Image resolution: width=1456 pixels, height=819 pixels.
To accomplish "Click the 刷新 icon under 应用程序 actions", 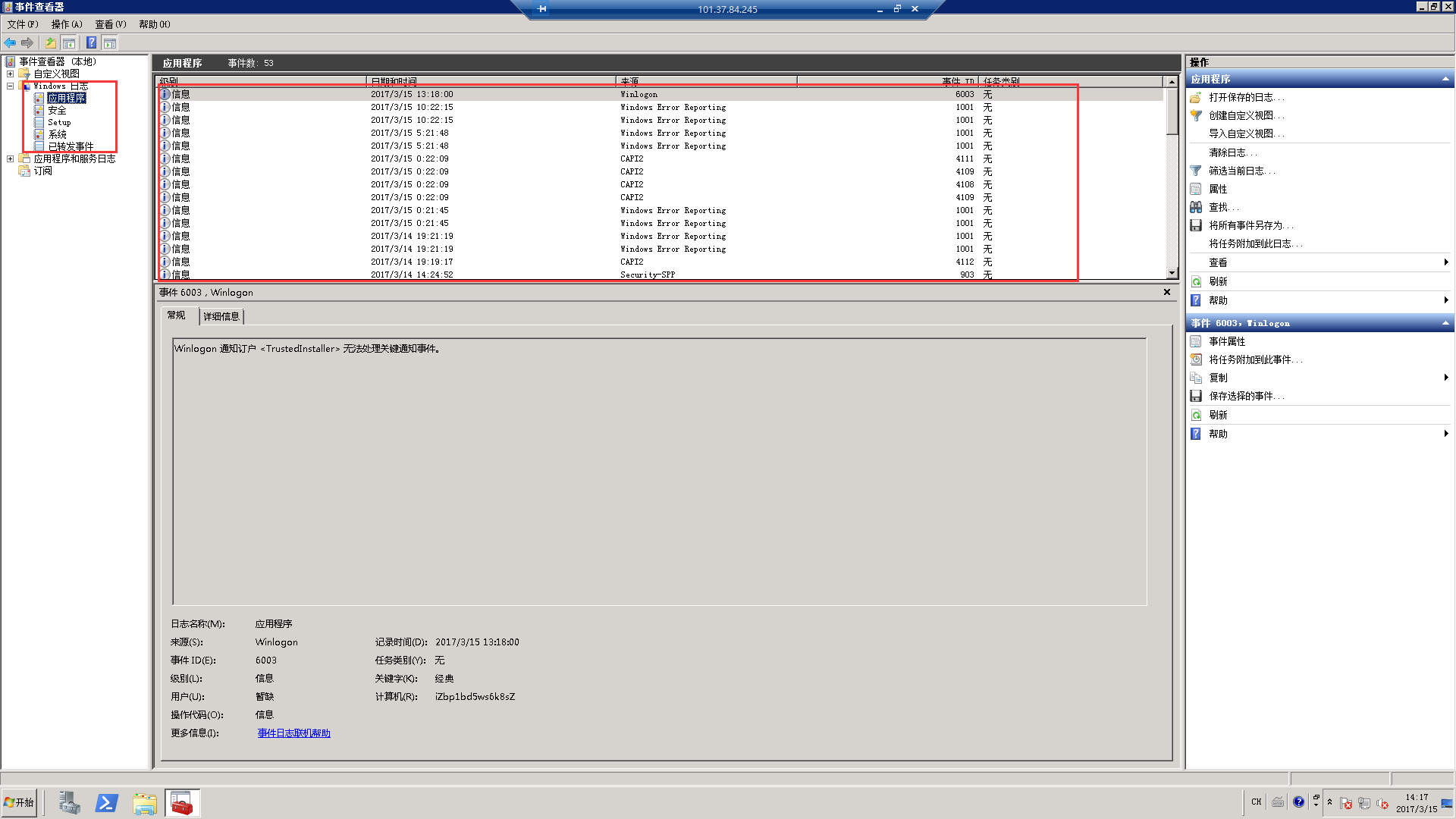I will click(x=1196, y=281).
